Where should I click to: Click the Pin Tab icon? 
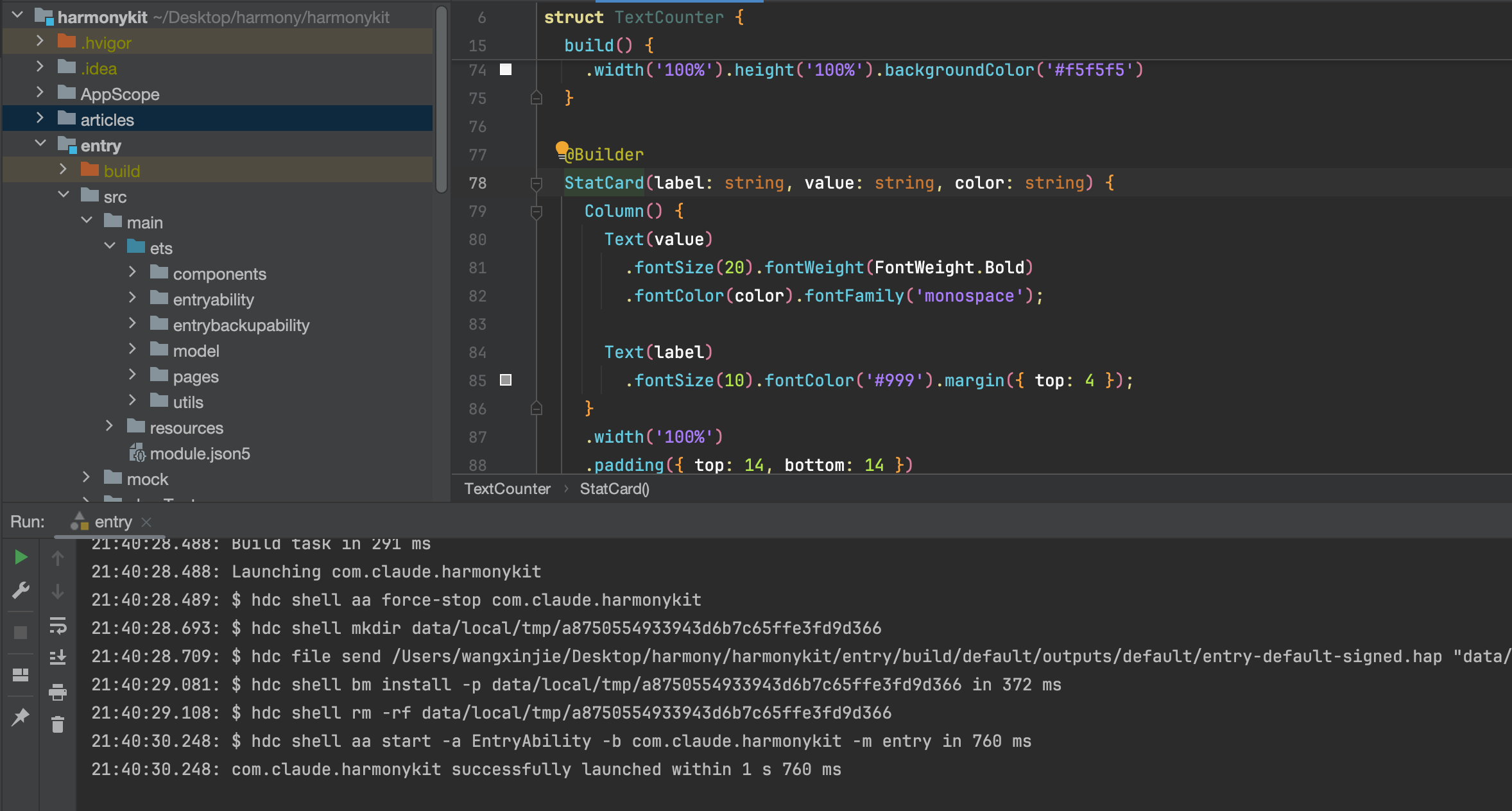coord(21,717)
